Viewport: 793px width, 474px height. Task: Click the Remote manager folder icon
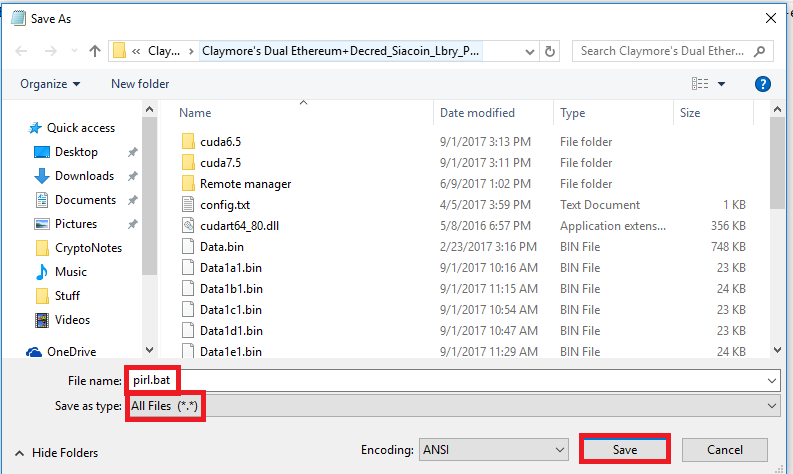pos(188,183)
